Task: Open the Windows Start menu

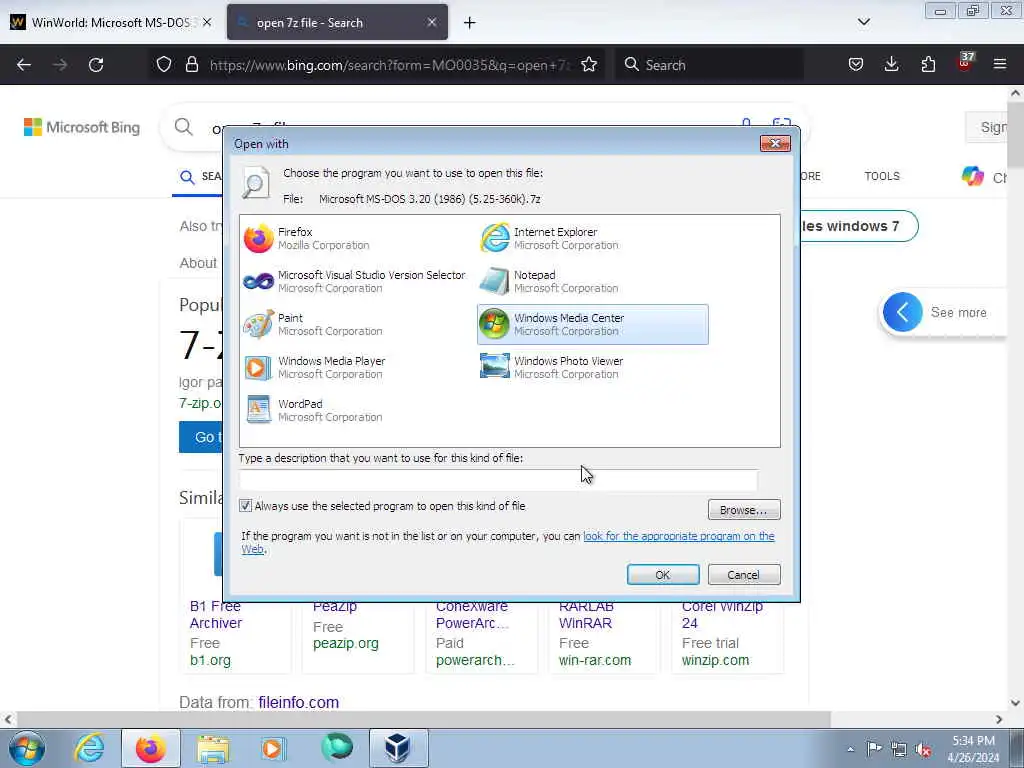Action: [x=27, y=748]
